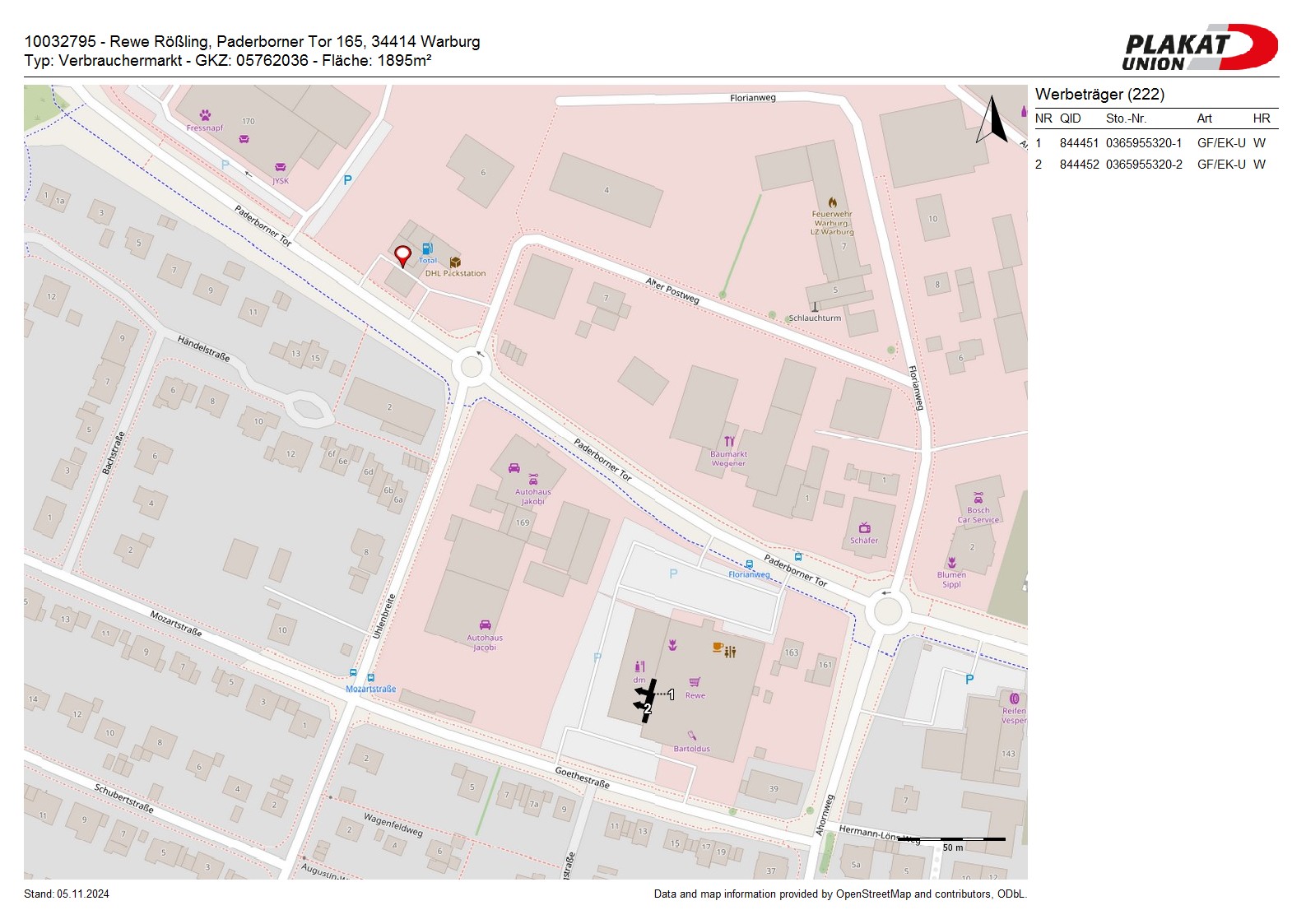Click the Rewe shopping cart icon
This screenshot has height=924, width=1306.
695,682
